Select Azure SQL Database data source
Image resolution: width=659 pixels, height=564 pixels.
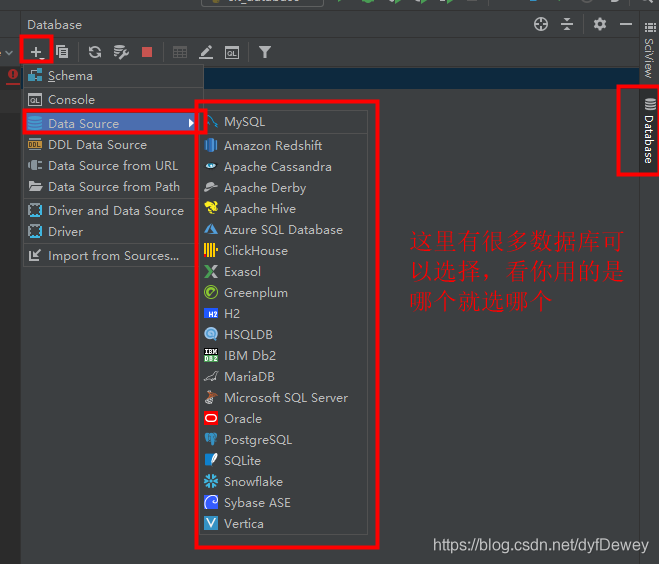(285, 229)
